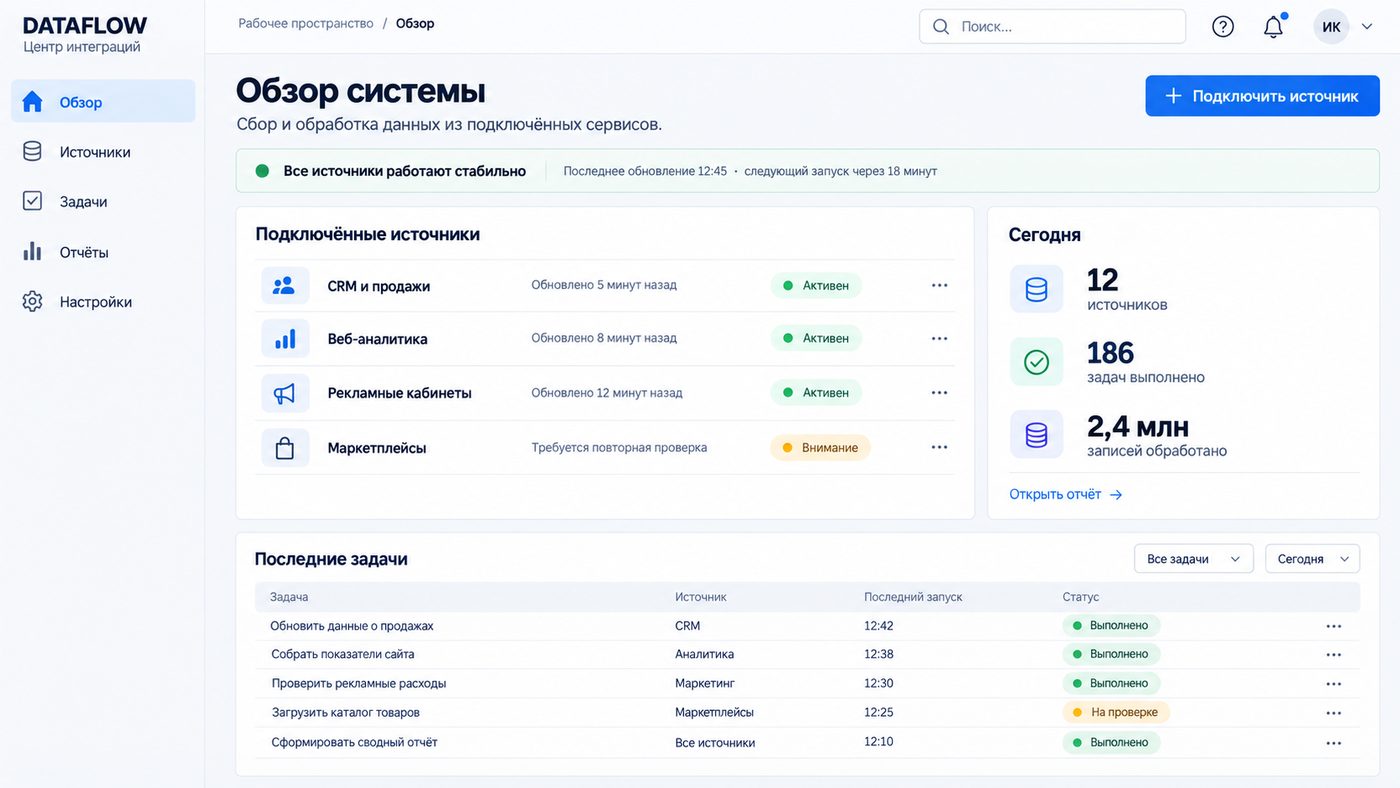Click the Внимание badge for Маркетплейсы
The height and width of the screenshot is (788, 1400).
(x=820, y=447)
